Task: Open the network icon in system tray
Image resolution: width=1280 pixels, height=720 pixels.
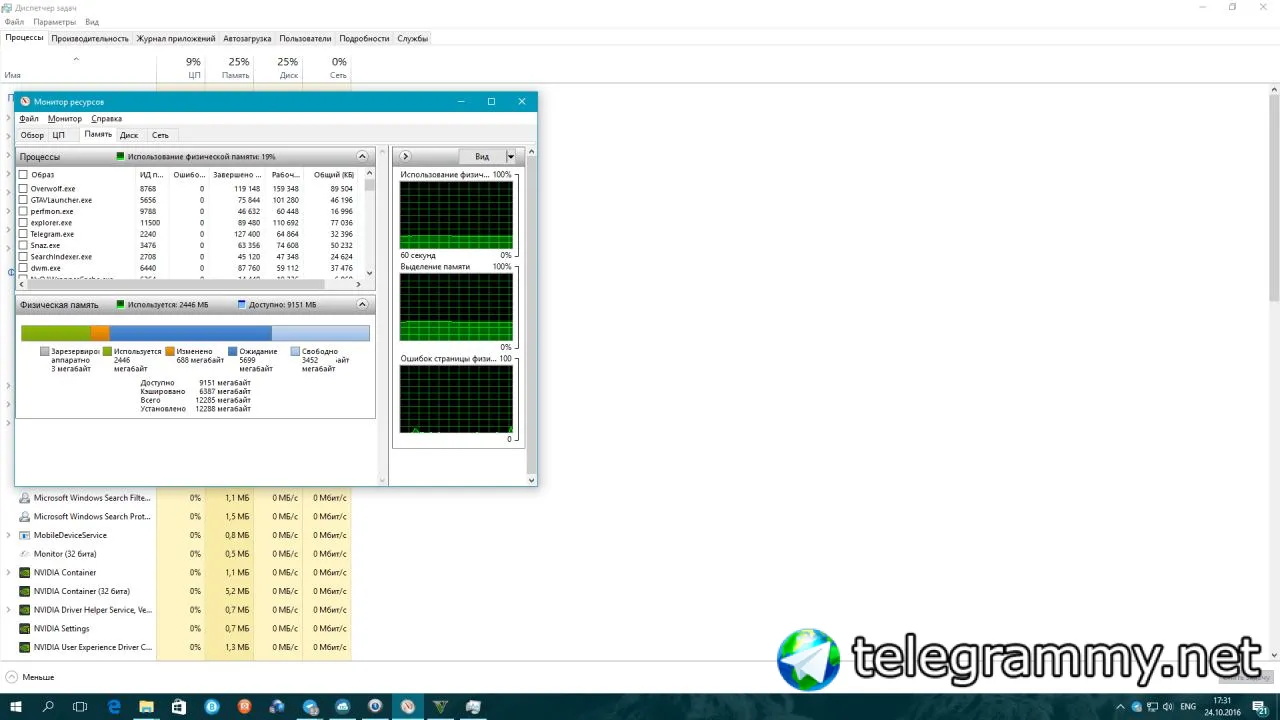Action: click(1154, 707)
